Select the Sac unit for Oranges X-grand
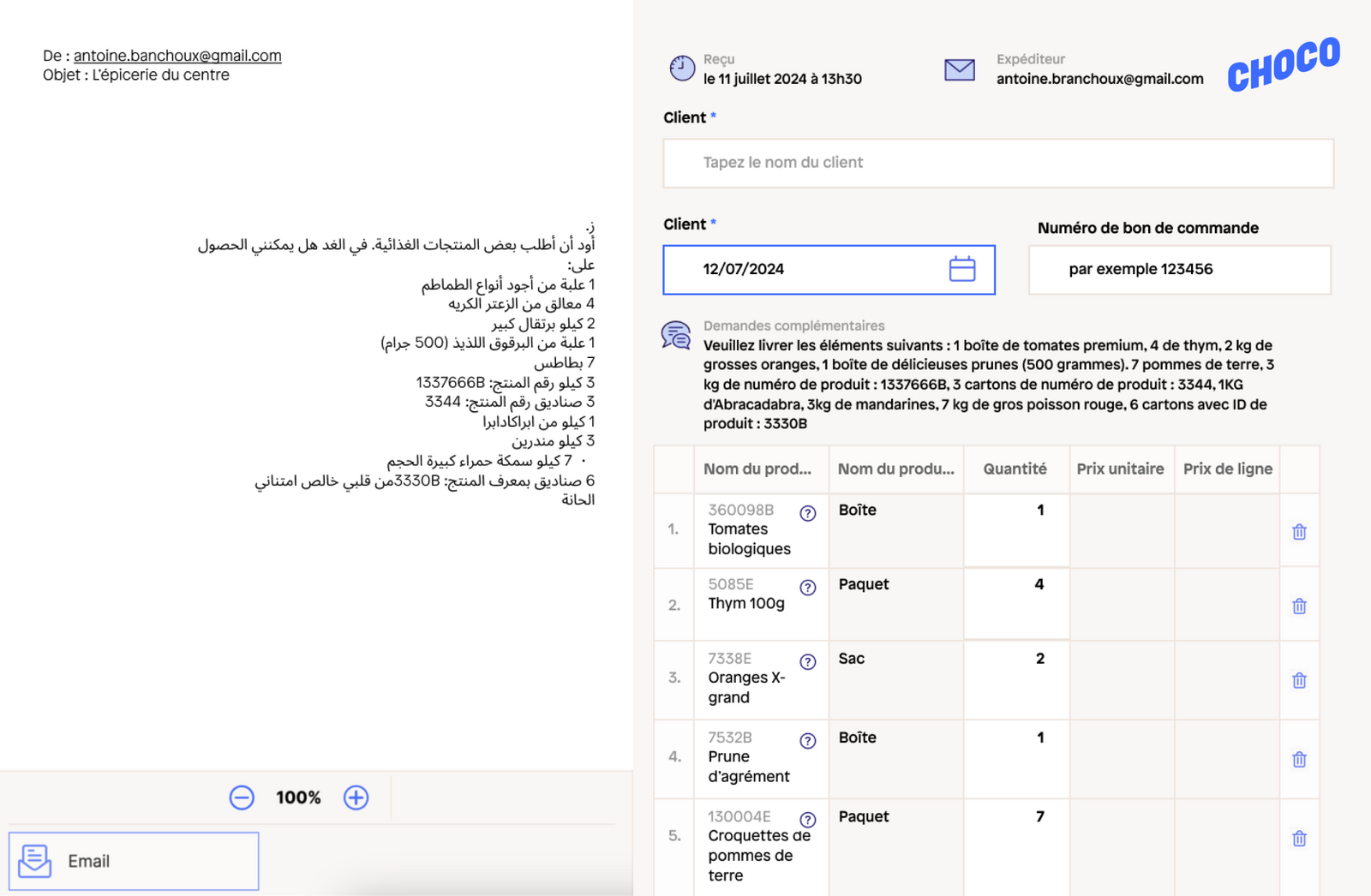 [x=896, y=680]
